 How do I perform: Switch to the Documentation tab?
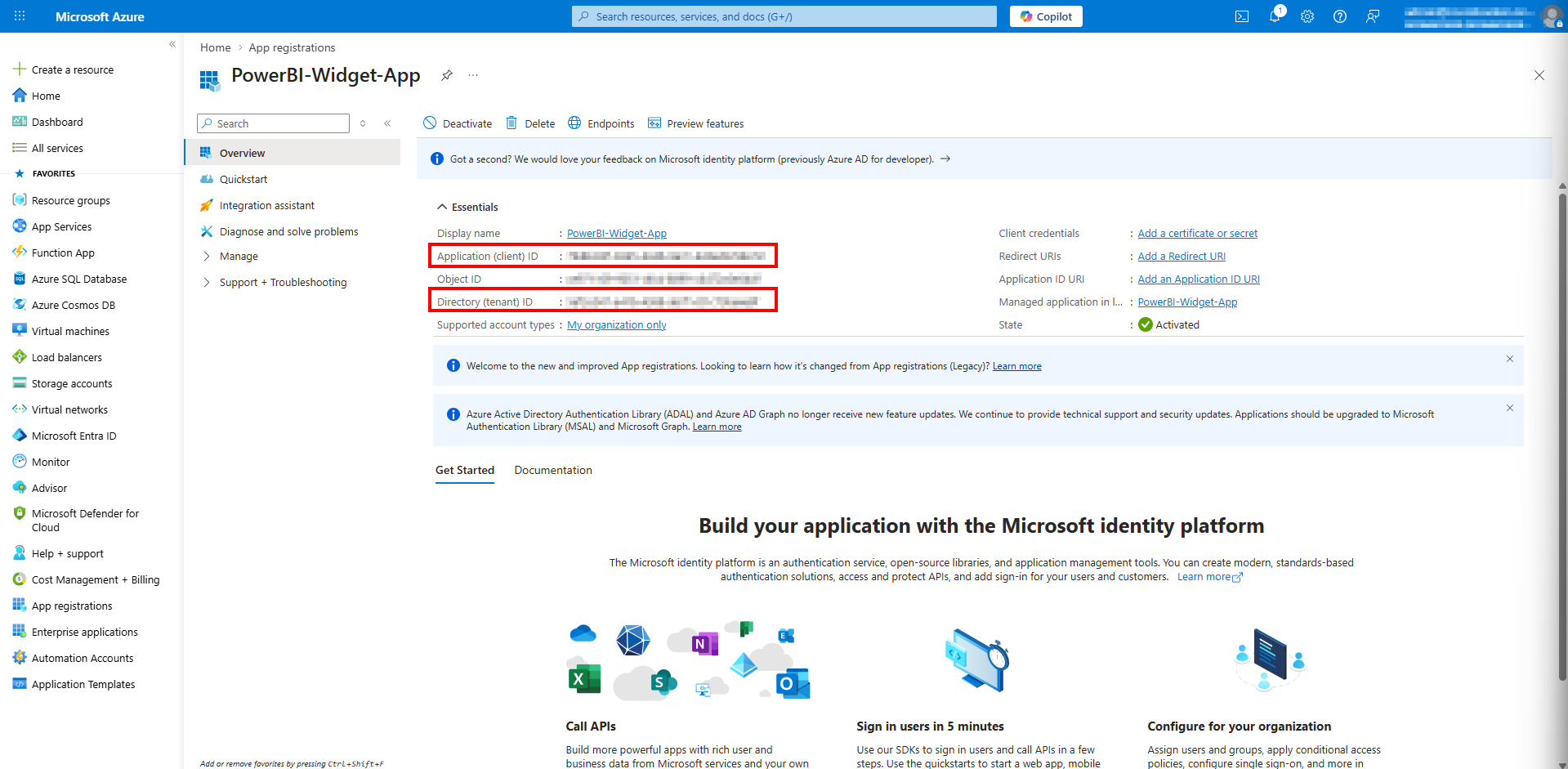coord(552,471)
